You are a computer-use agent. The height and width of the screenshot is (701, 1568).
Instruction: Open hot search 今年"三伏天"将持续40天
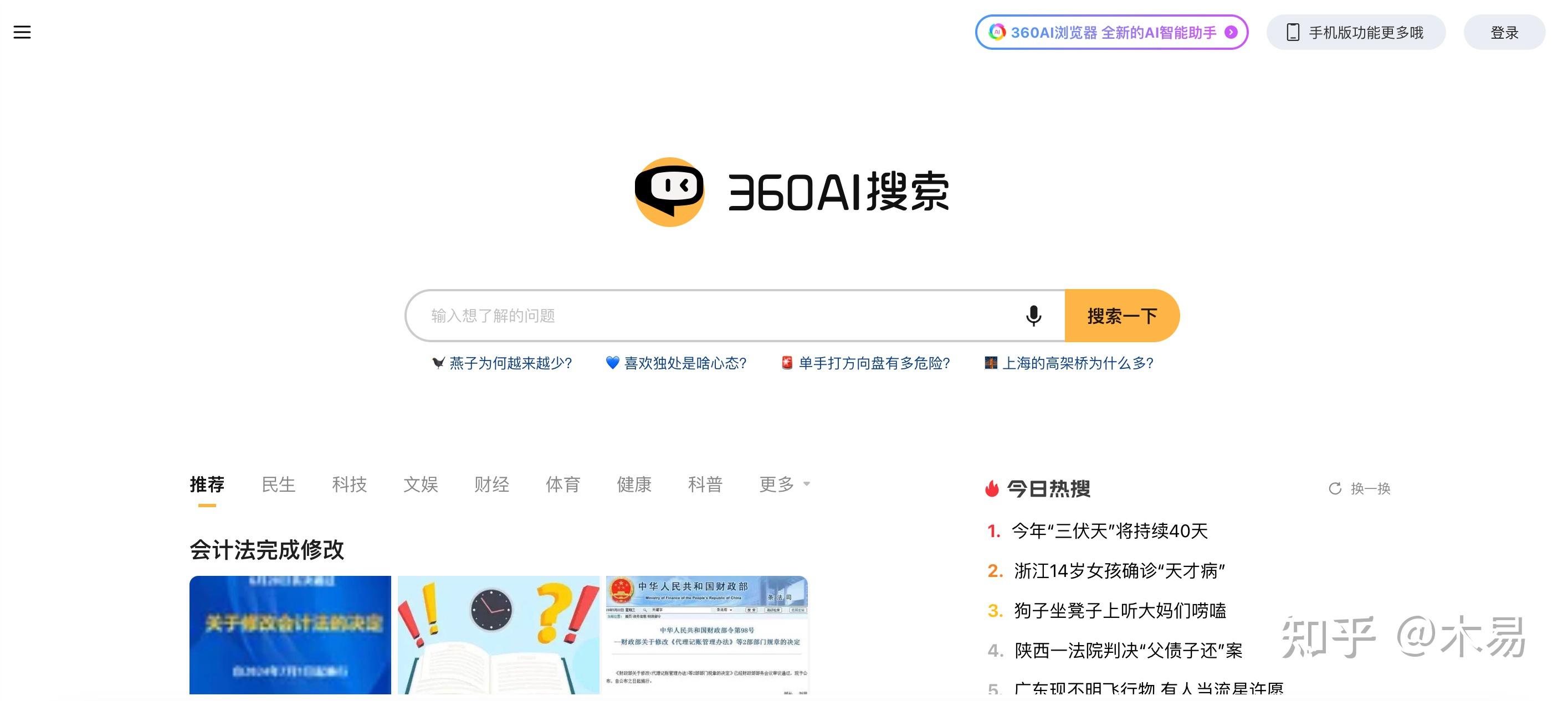[x=1109, y=530]
